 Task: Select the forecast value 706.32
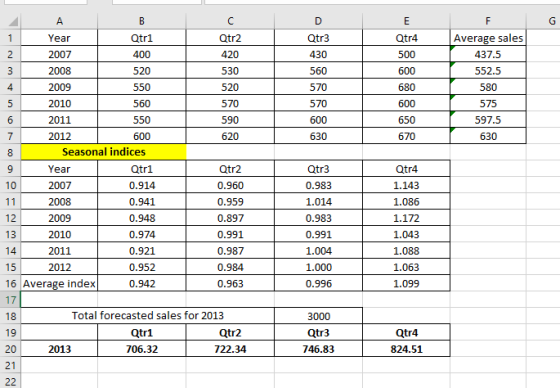[142, 349]
